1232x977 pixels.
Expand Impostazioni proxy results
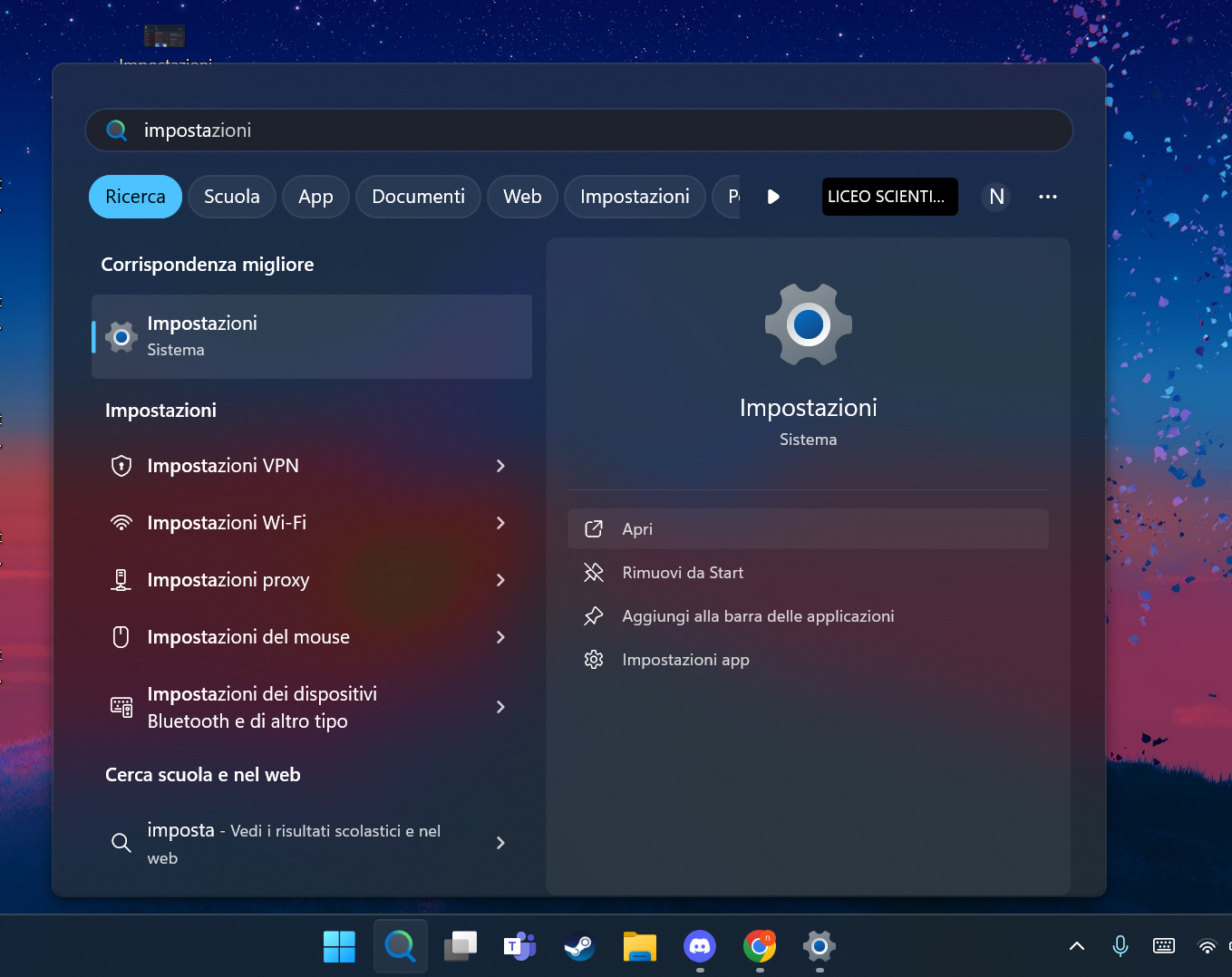click(500, 580)
